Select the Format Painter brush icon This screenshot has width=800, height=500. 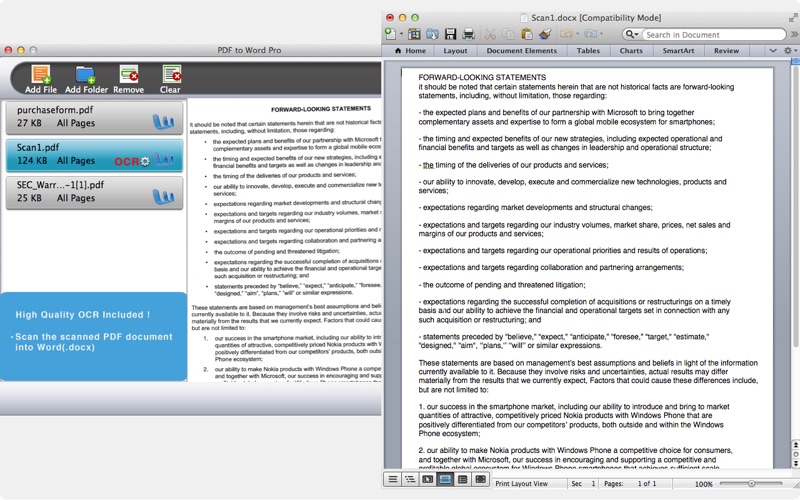(x=545, y=34)
